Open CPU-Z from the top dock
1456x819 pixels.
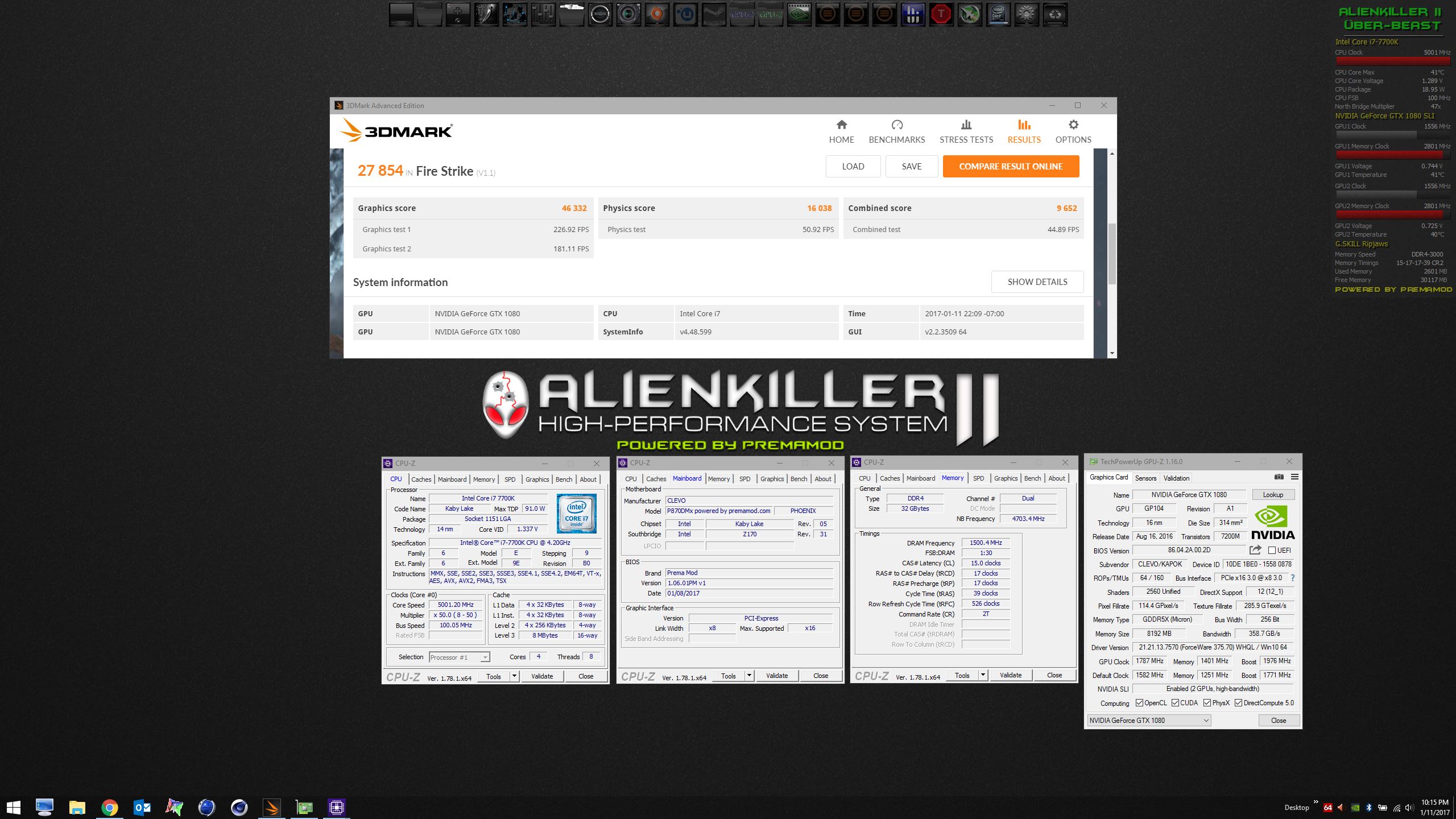point(742,15)
